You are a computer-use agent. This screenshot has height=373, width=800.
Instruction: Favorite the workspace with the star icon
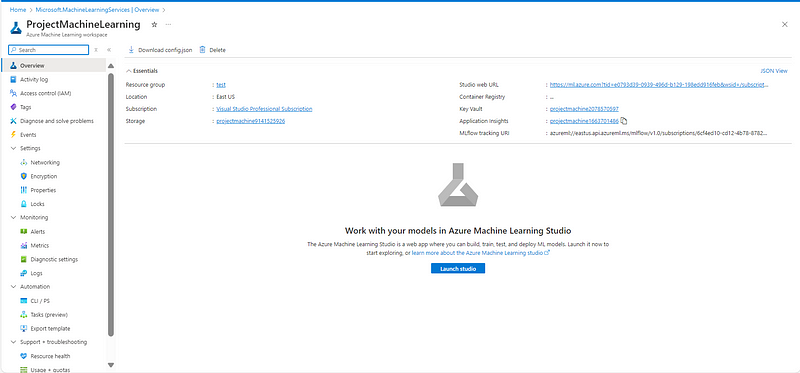[155, 24]
